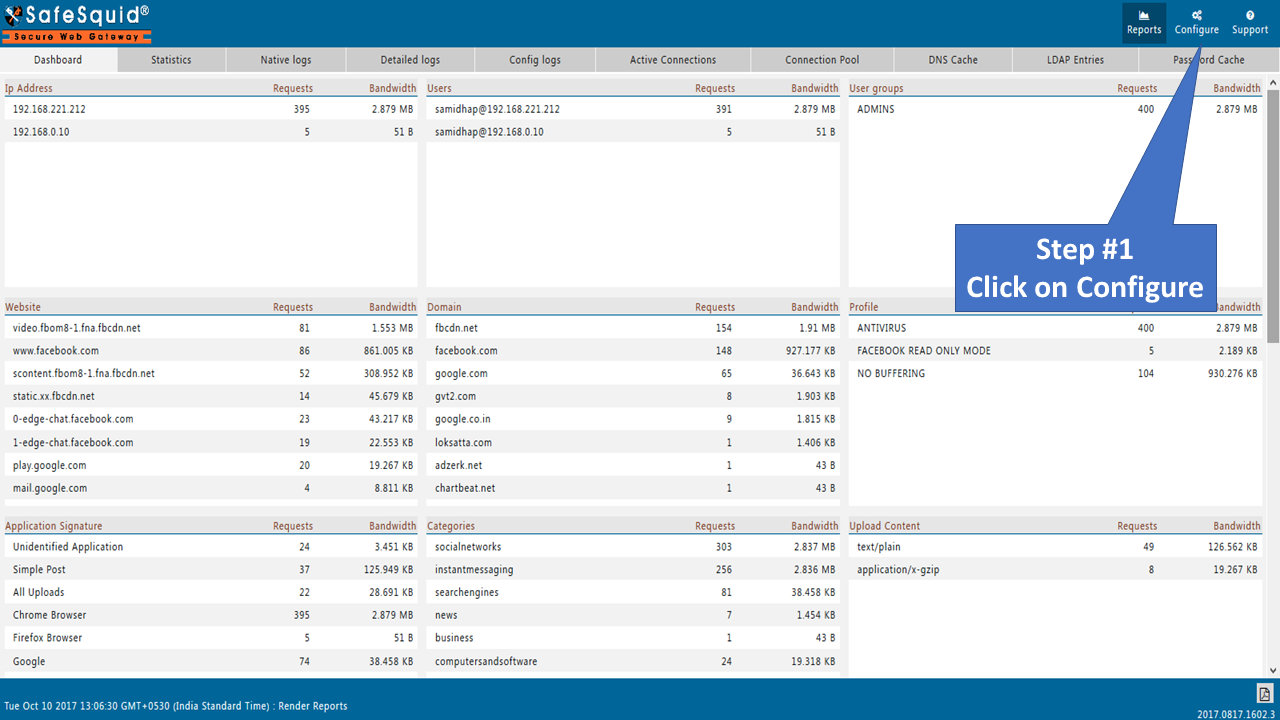The image size is (1280, 720).
Task: Open the Native logs tab
Action: click(286, 60)
